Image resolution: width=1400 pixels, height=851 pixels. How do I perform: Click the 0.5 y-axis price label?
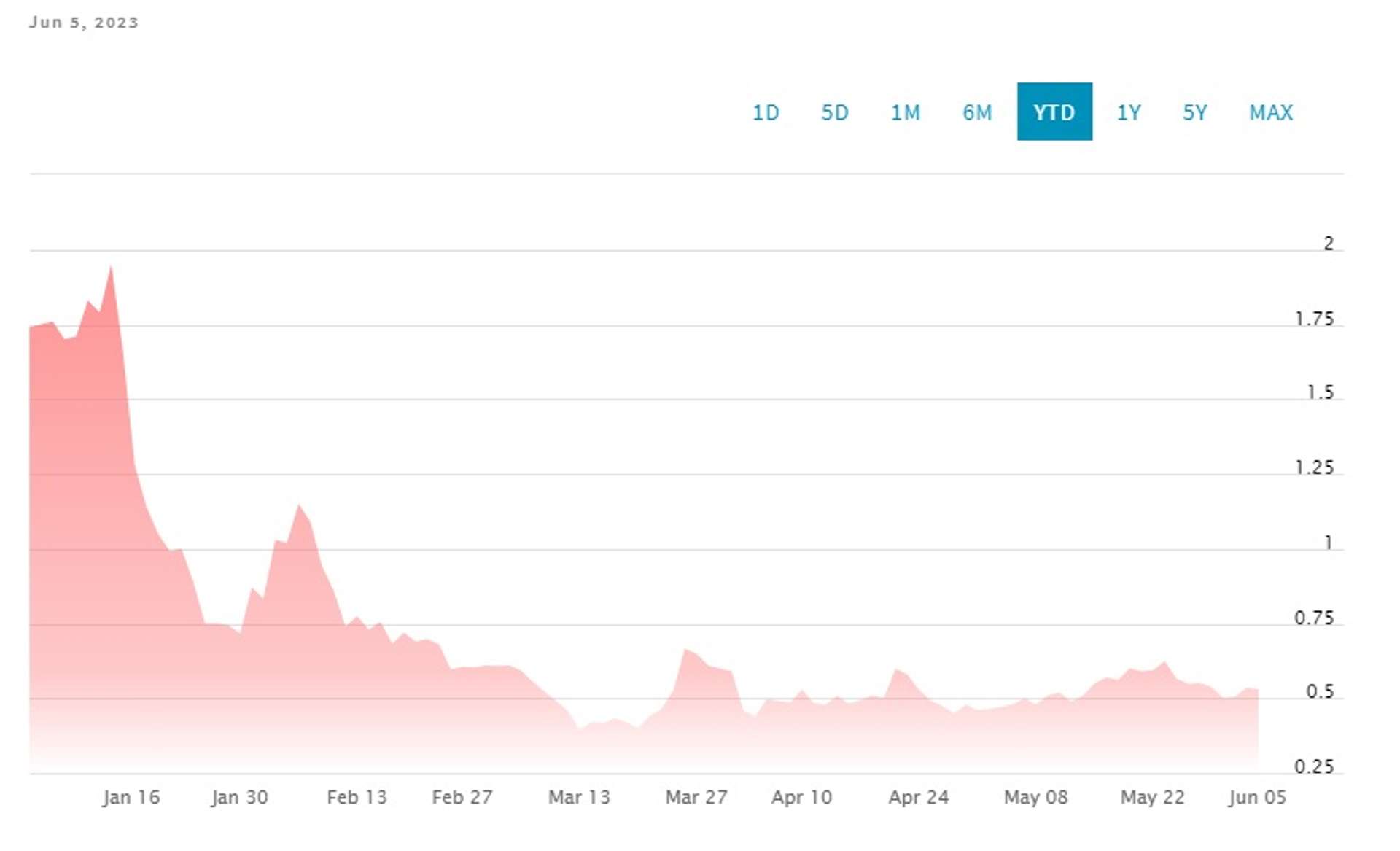tap(1320, 691)
